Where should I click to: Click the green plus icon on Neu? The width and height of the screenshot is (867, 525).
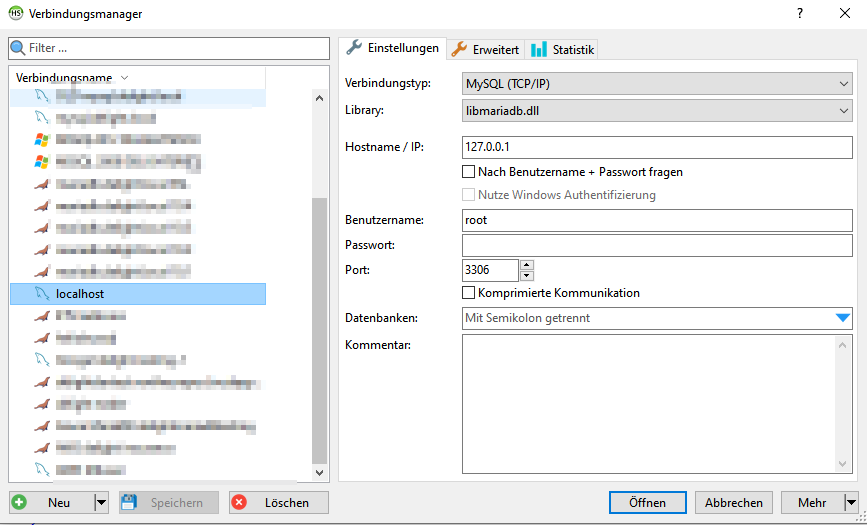20,503
